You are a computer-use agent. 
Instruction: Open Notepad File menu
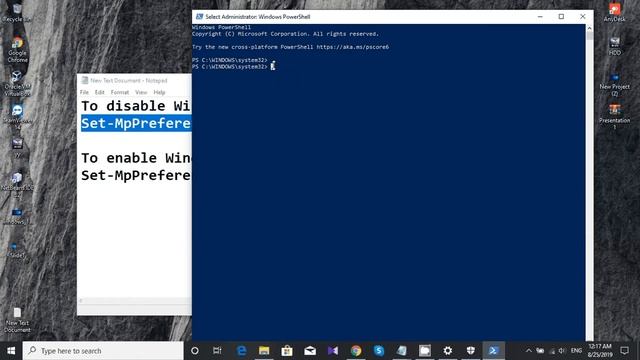[x=84, y=92]
